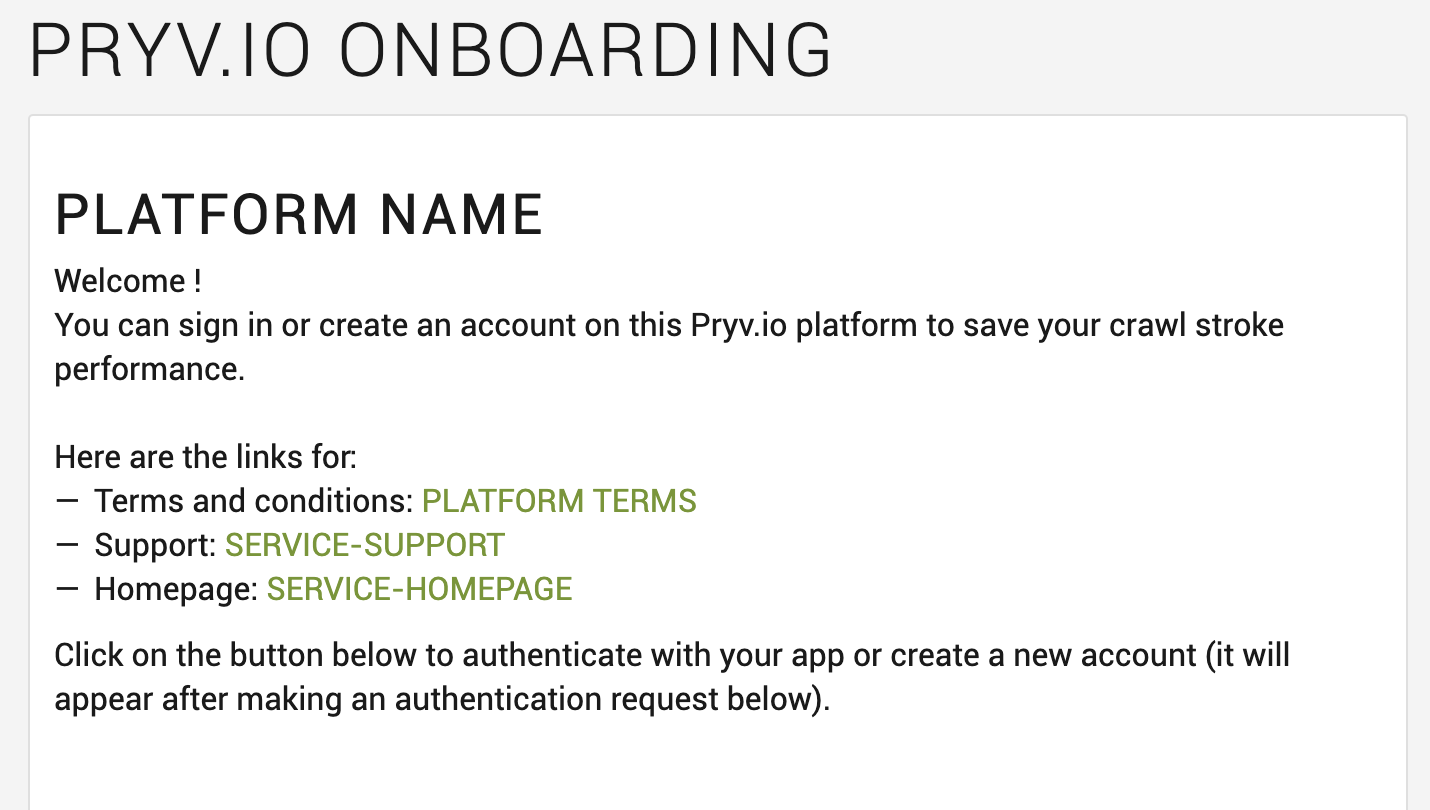
Task: Click the "Homepage:" label text
Action: click(x=176, y=589)
